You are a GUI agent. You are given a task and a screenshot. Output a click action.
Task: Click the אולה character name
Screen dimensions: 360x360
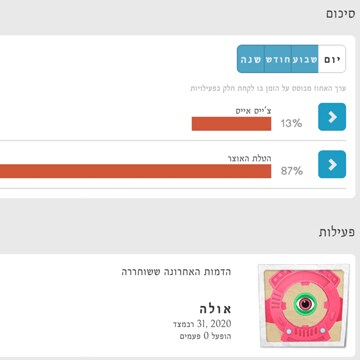click(215, 309)
